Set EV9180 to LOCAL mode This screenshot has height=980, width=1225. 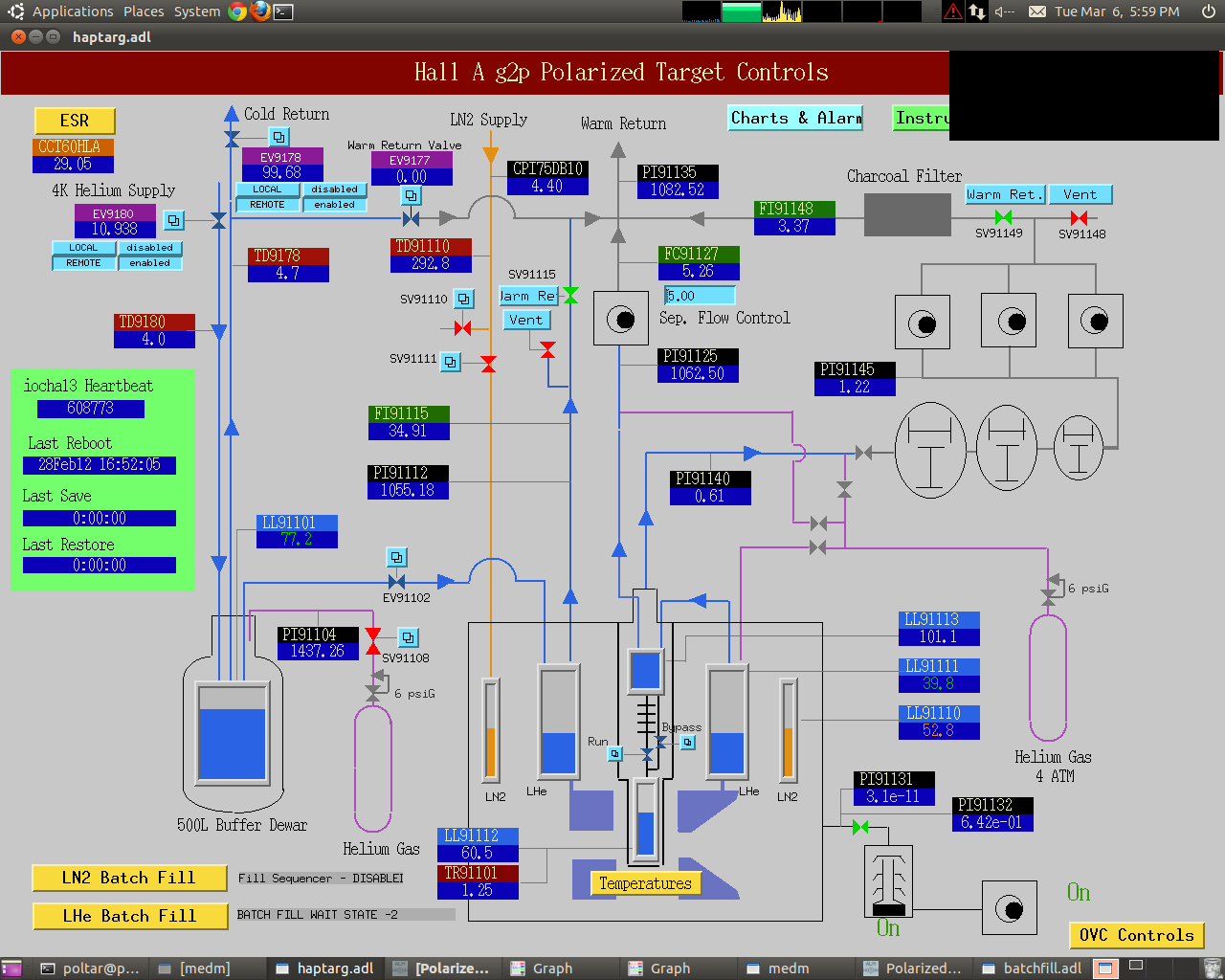point(84,248)
